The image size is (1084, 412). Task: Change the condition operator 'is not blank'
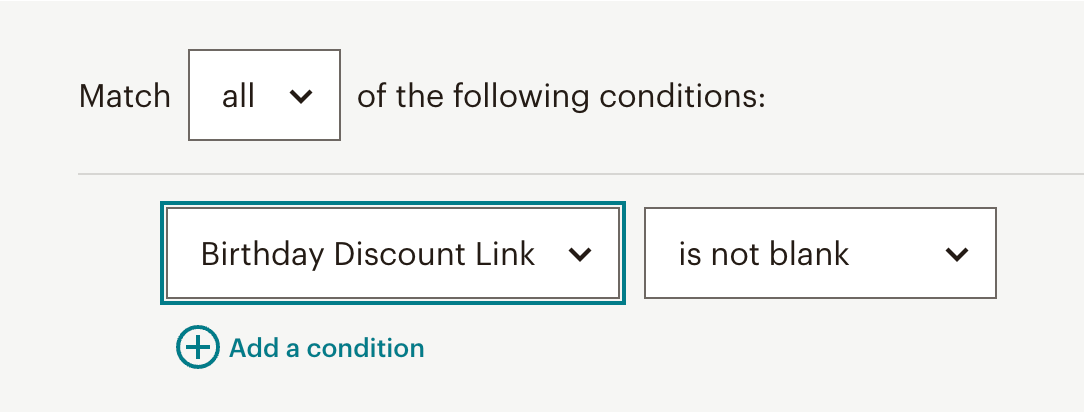(x=820, y=254)
